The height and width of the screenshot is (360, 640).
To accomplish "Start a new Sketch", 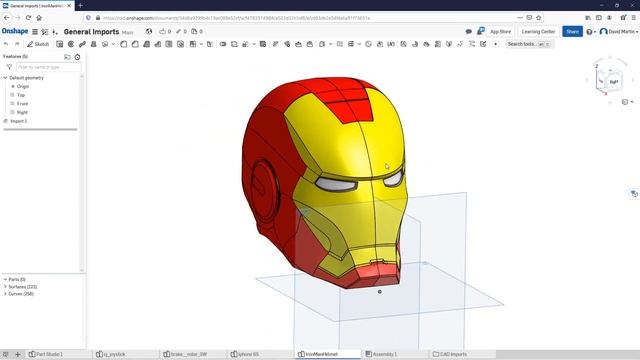I will pyautogui.click(x=38, y=44).
